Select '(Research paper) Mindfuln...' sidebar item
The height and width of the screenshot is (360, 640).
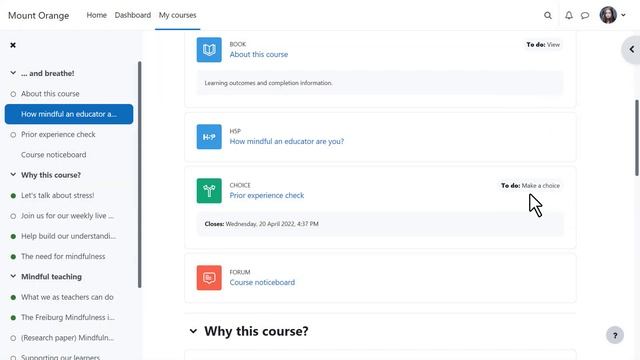click(x=67, y=338)
